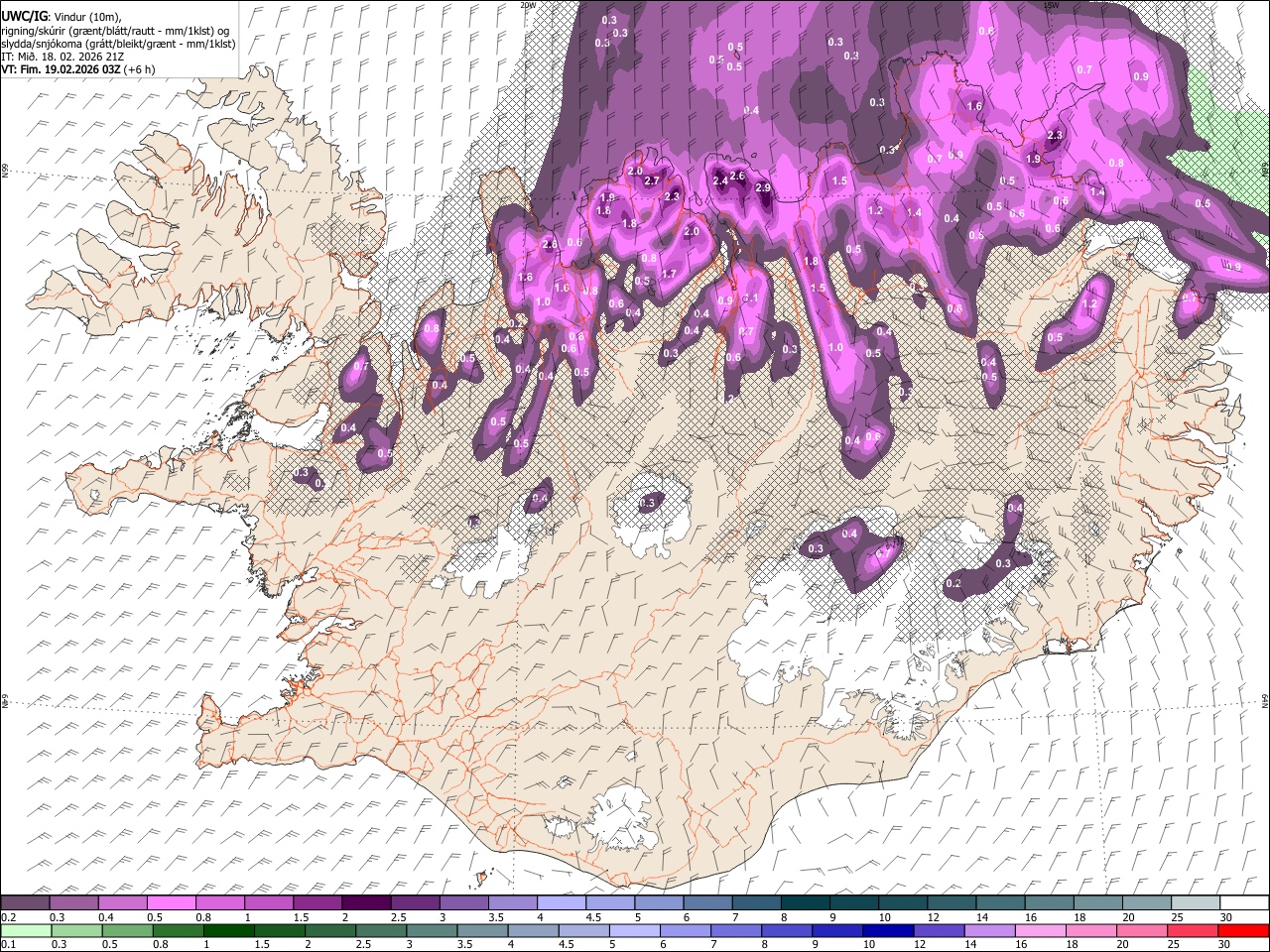This screenshot has height=952, width=1270.
Task: Select the 2.4 precipitation value on the map
Action: [x=720, y=181]
